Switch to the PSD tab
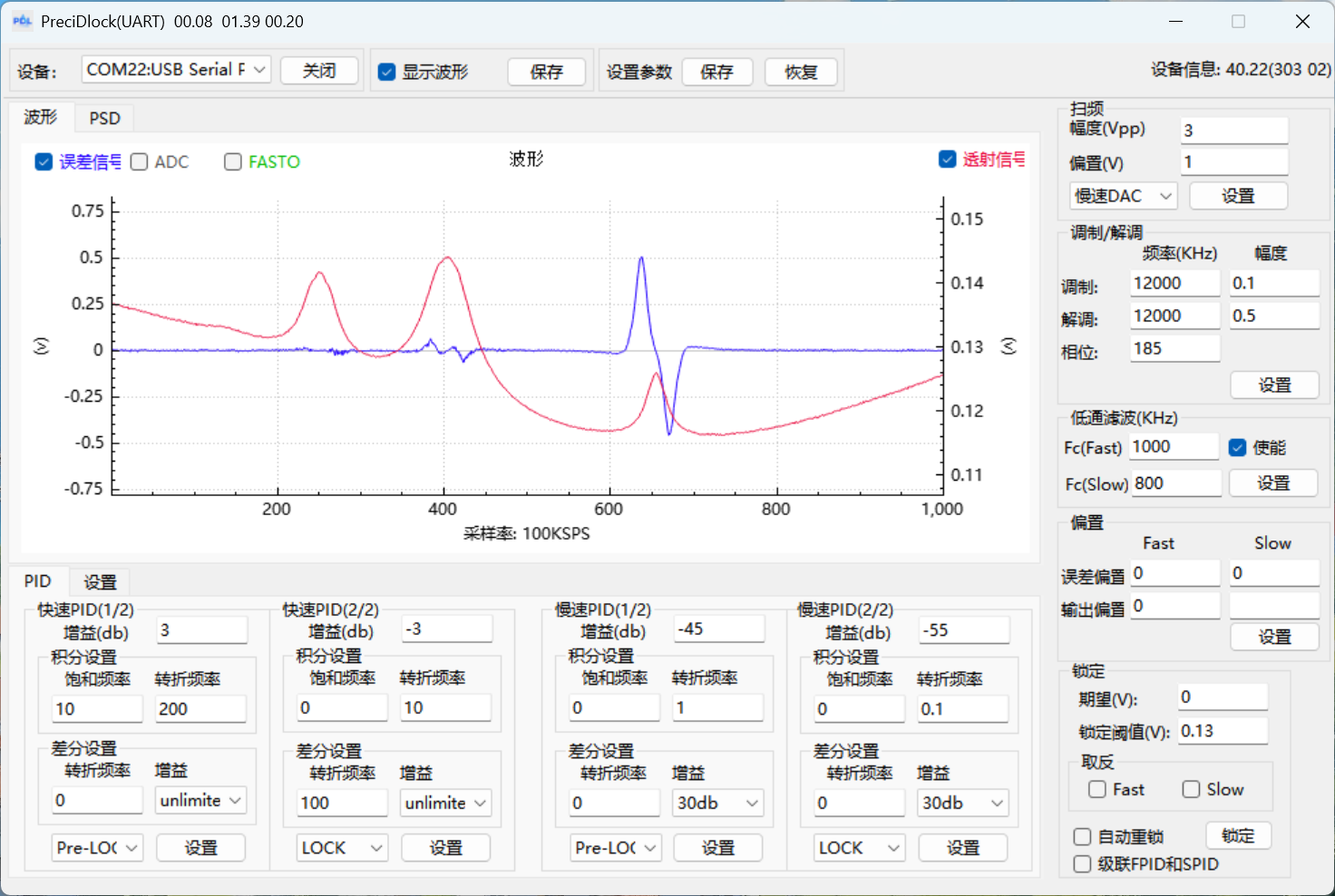This screenshot has width=1335, height=896. coord(104,118)
